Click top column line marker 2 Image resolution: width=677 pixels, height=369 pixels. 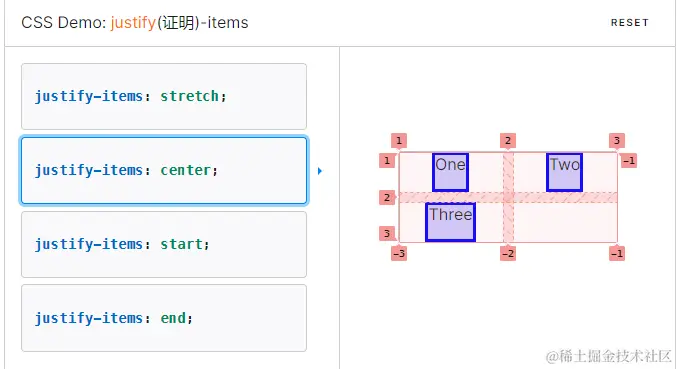(508, 141)
